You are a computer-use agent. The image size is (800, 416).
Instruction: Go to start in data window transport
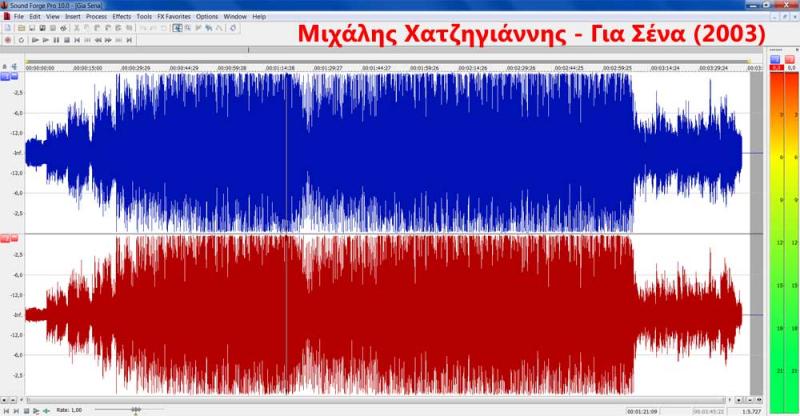point(6,411)
